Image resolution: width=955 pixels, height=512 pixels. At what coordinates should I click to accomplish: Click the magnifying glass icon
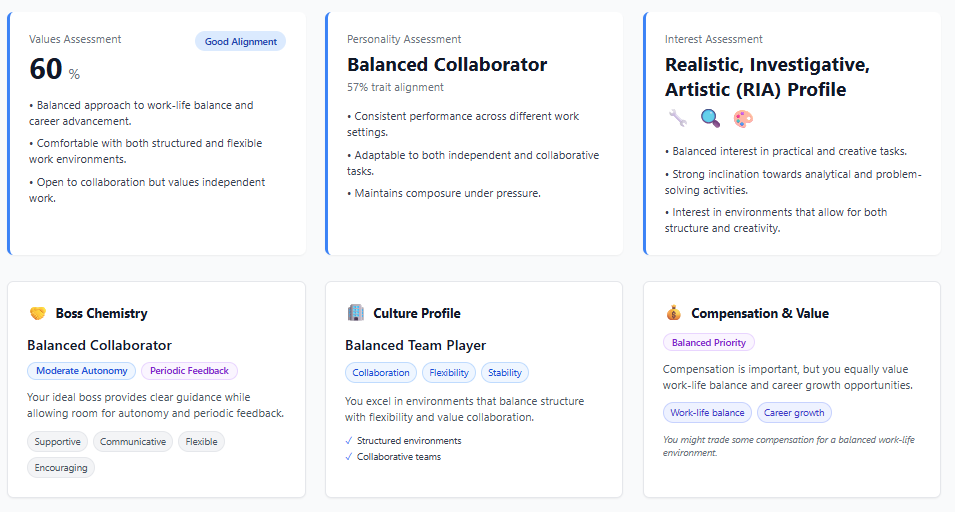point(710,119)
